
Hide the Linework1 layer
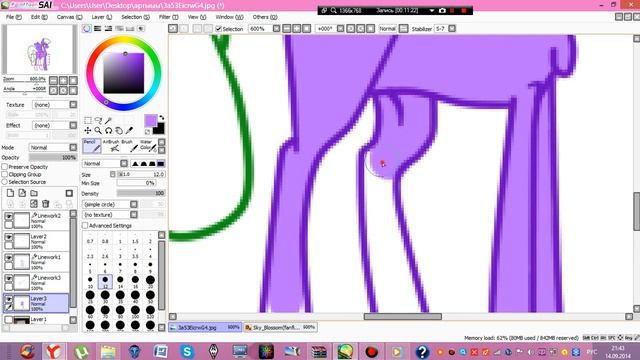(9, 258)
